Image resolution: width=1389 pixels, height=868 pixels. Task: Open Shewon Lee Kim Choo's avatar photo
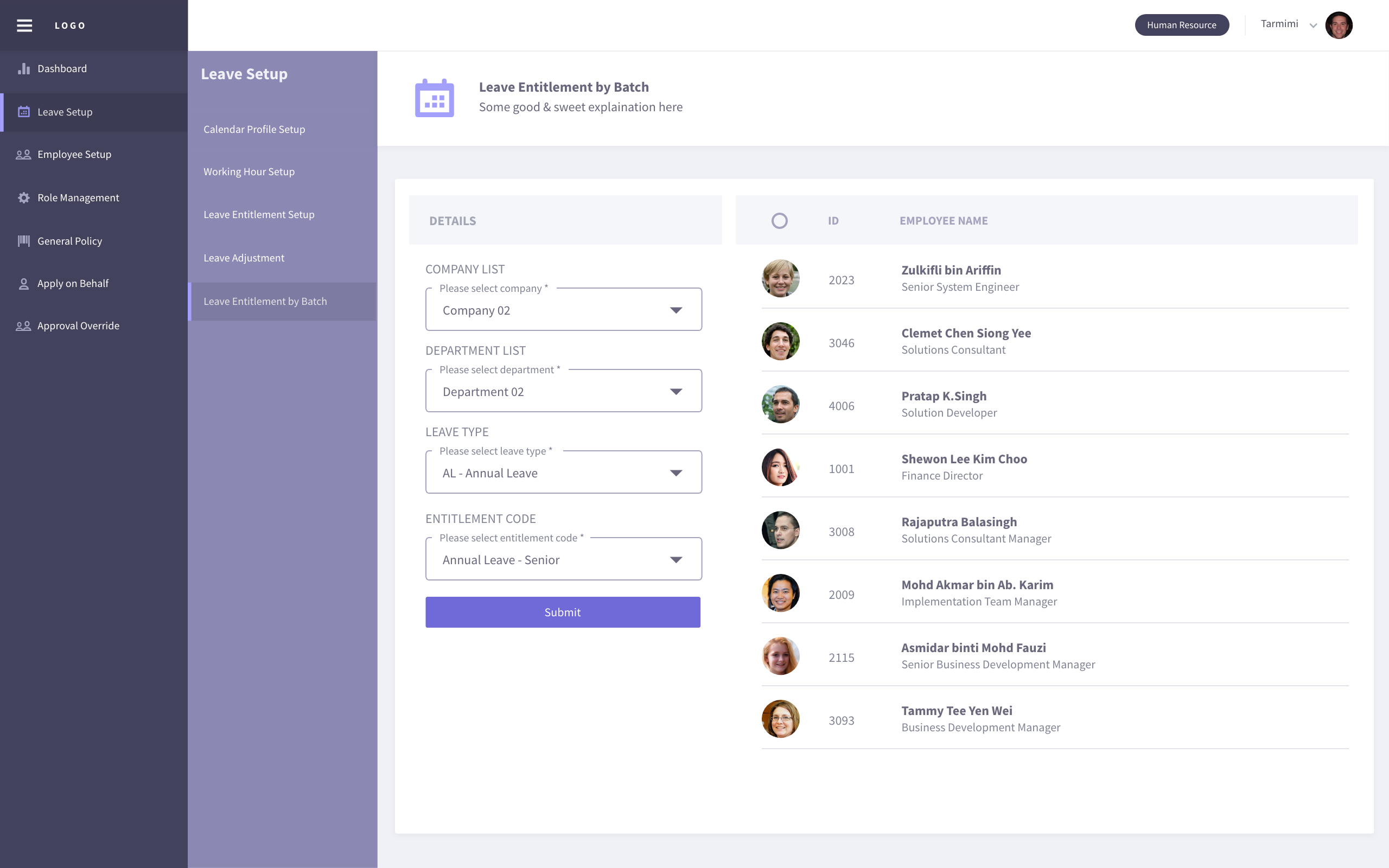(x=781, y=467)
